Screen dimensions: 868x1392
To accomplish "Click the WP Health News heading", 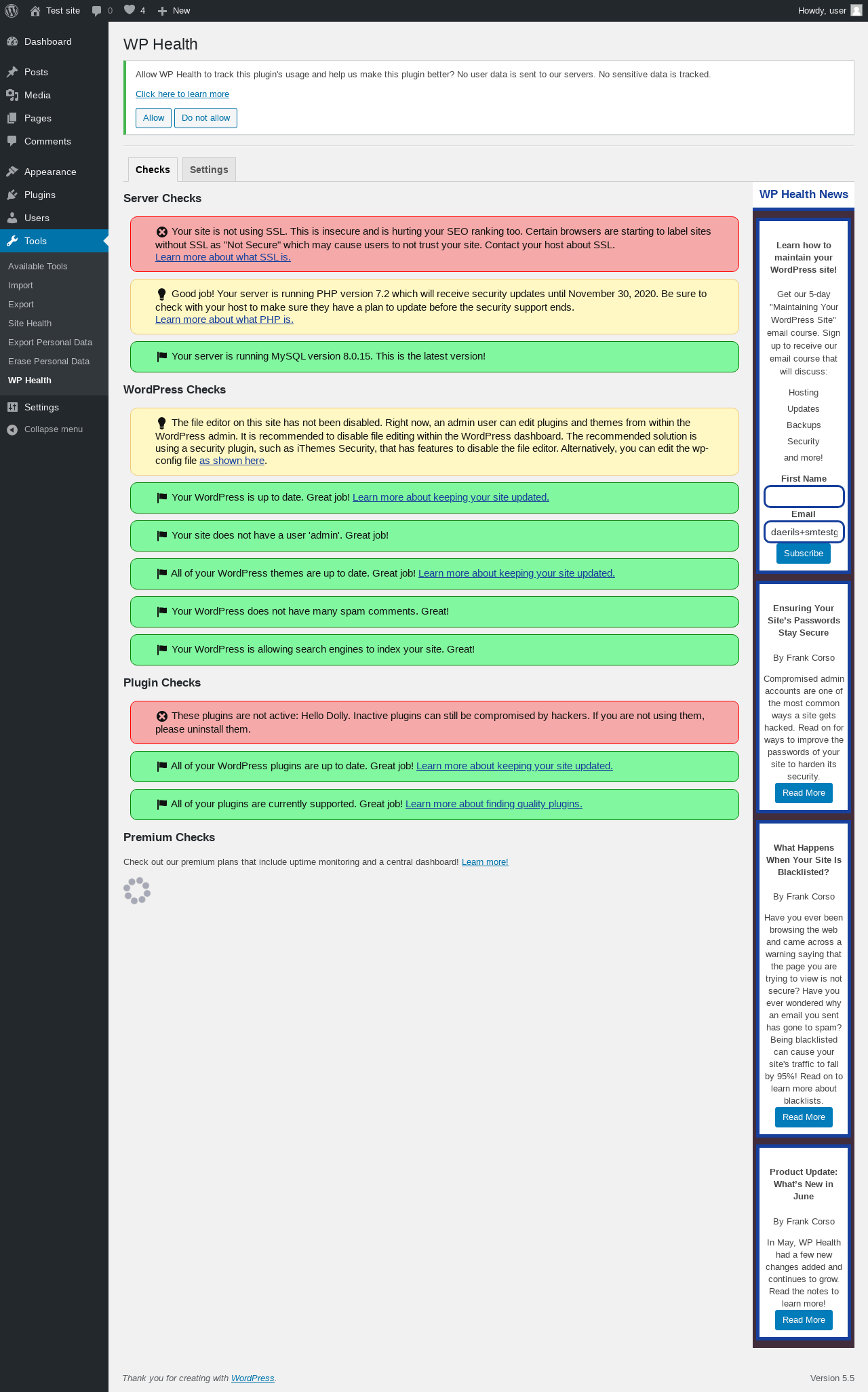I will (x=804, y=195).
